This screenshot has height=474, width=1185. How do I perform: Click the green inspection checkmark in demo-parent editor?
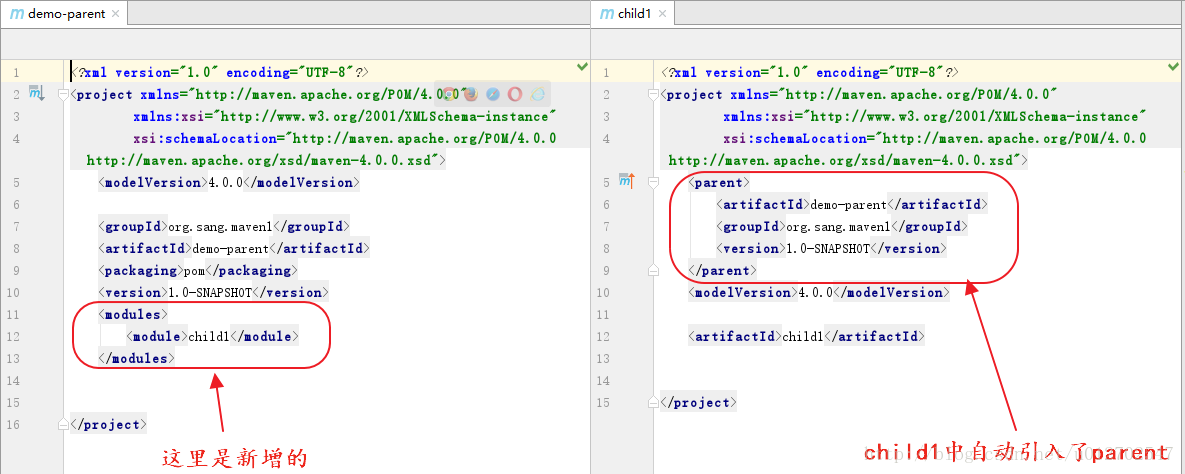click(x=582, y=67)
